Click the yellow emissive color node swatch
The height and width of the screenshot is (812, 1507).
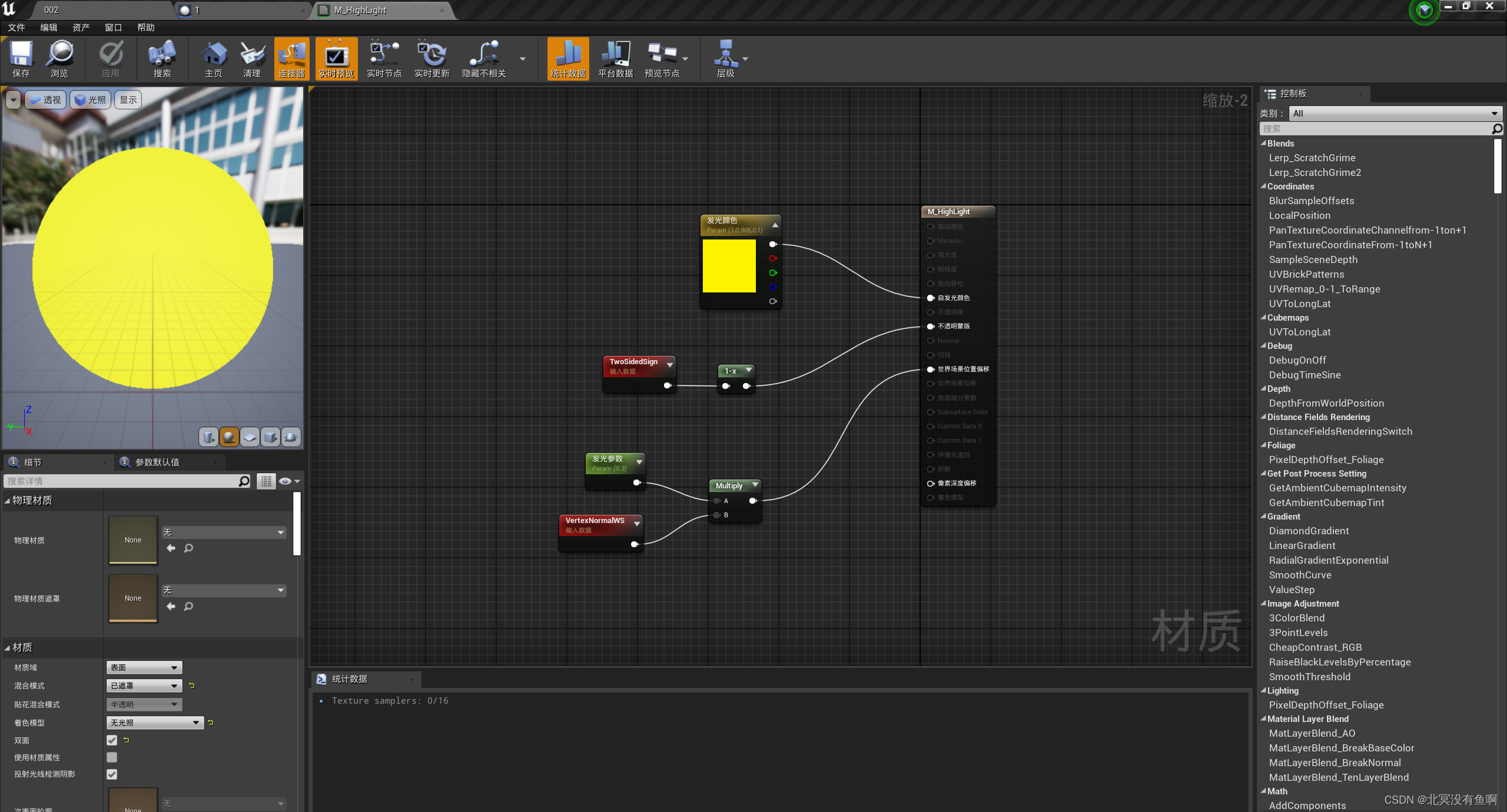(x=729, y=266)
